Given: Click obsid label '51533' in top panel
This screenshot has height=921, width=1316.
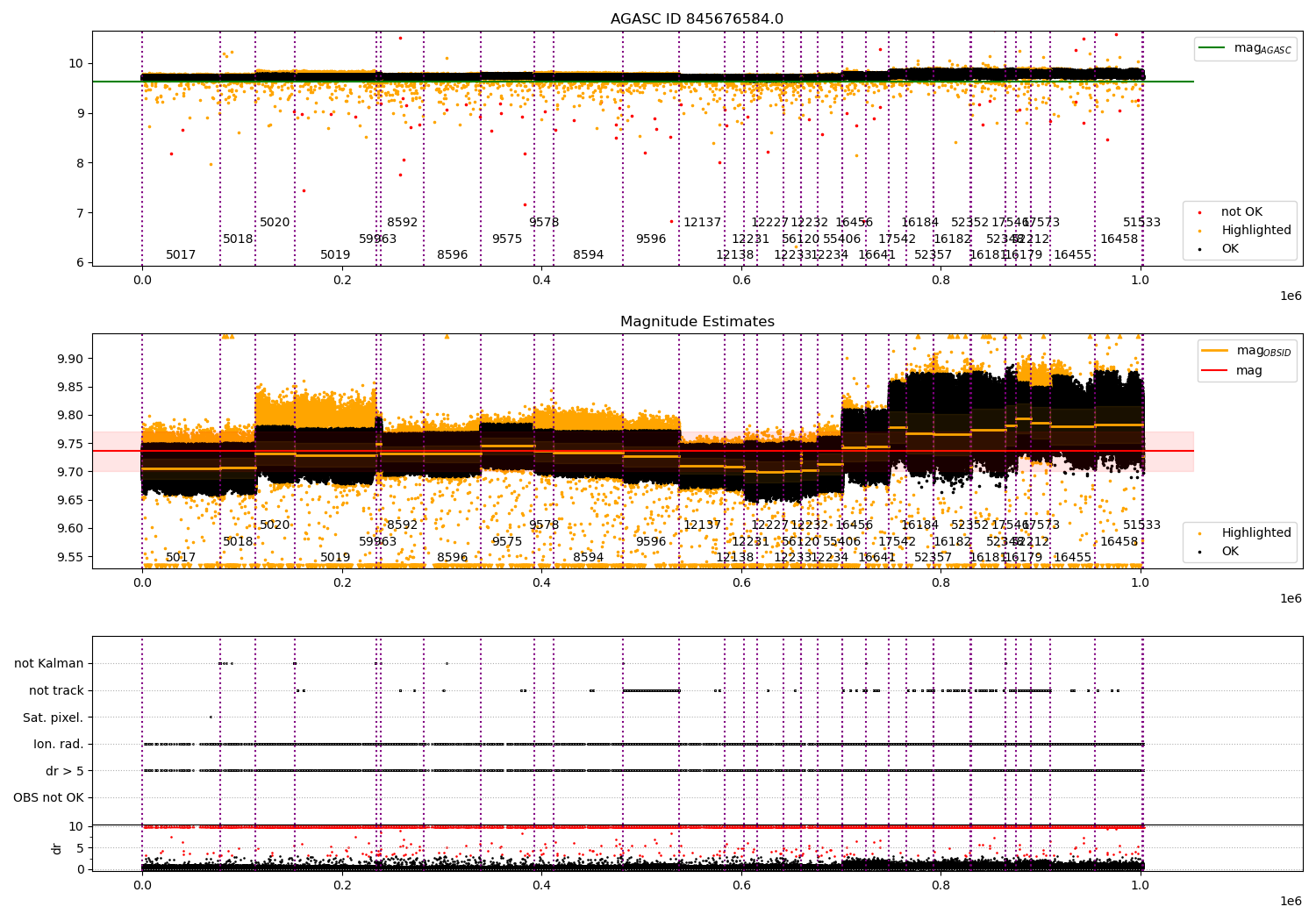Looking at the screenshot, I should tap(1142, 223).
